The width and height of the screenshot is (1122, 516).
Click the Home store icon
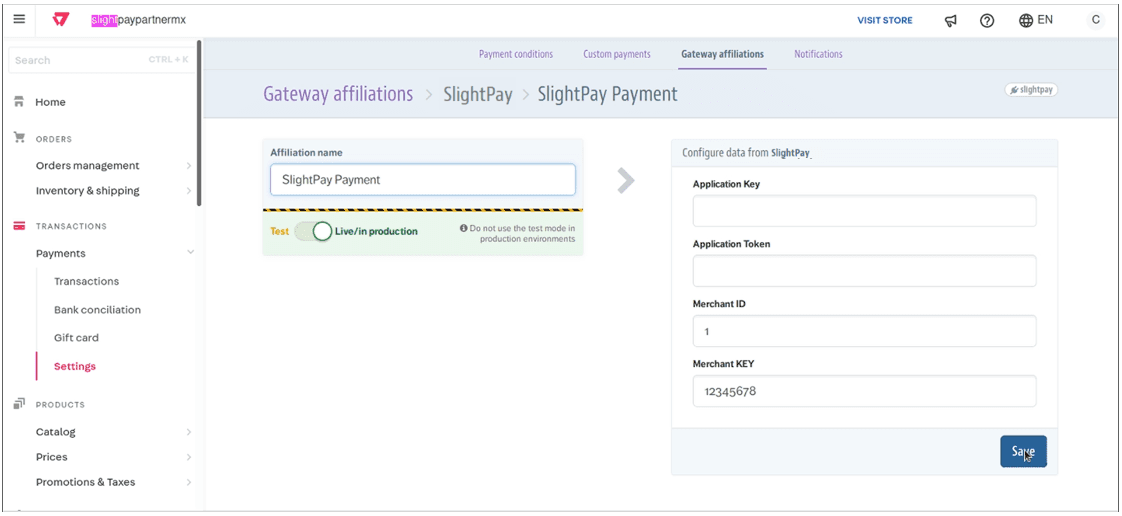click(19, 102)
